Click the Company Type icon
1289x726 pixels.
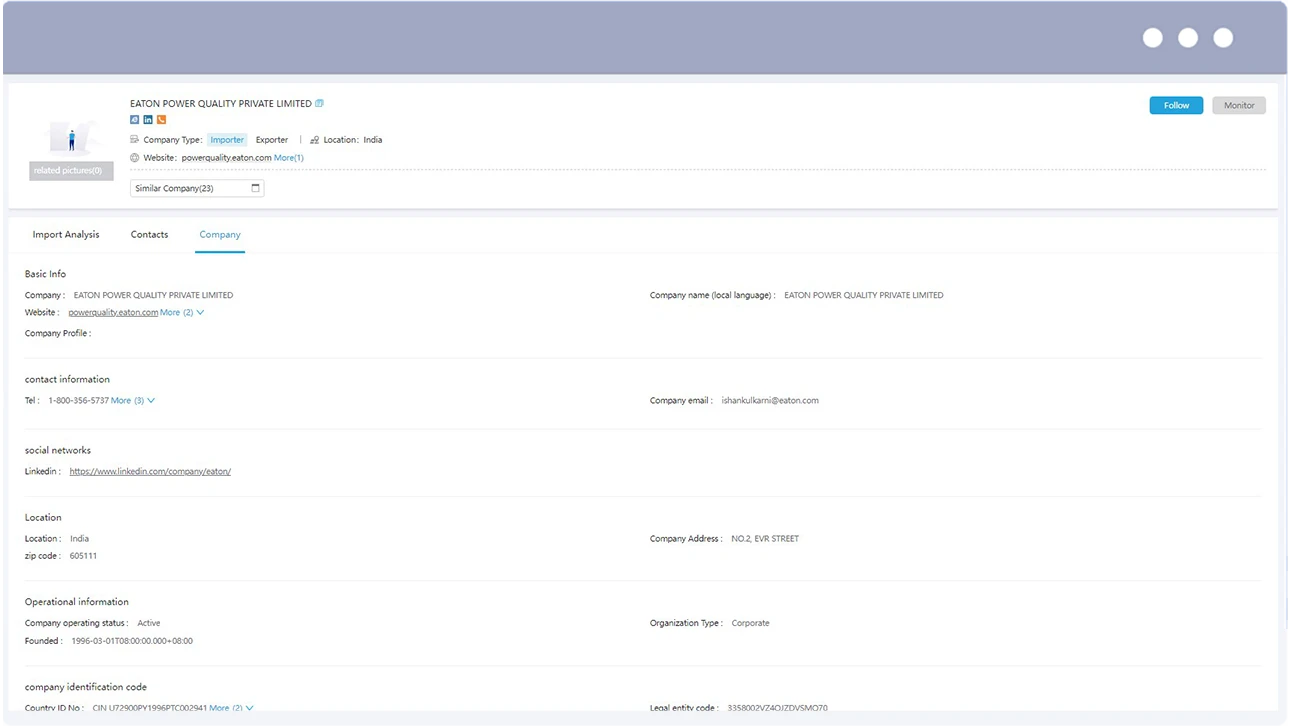pyautogui.click(x=135, y=140)
